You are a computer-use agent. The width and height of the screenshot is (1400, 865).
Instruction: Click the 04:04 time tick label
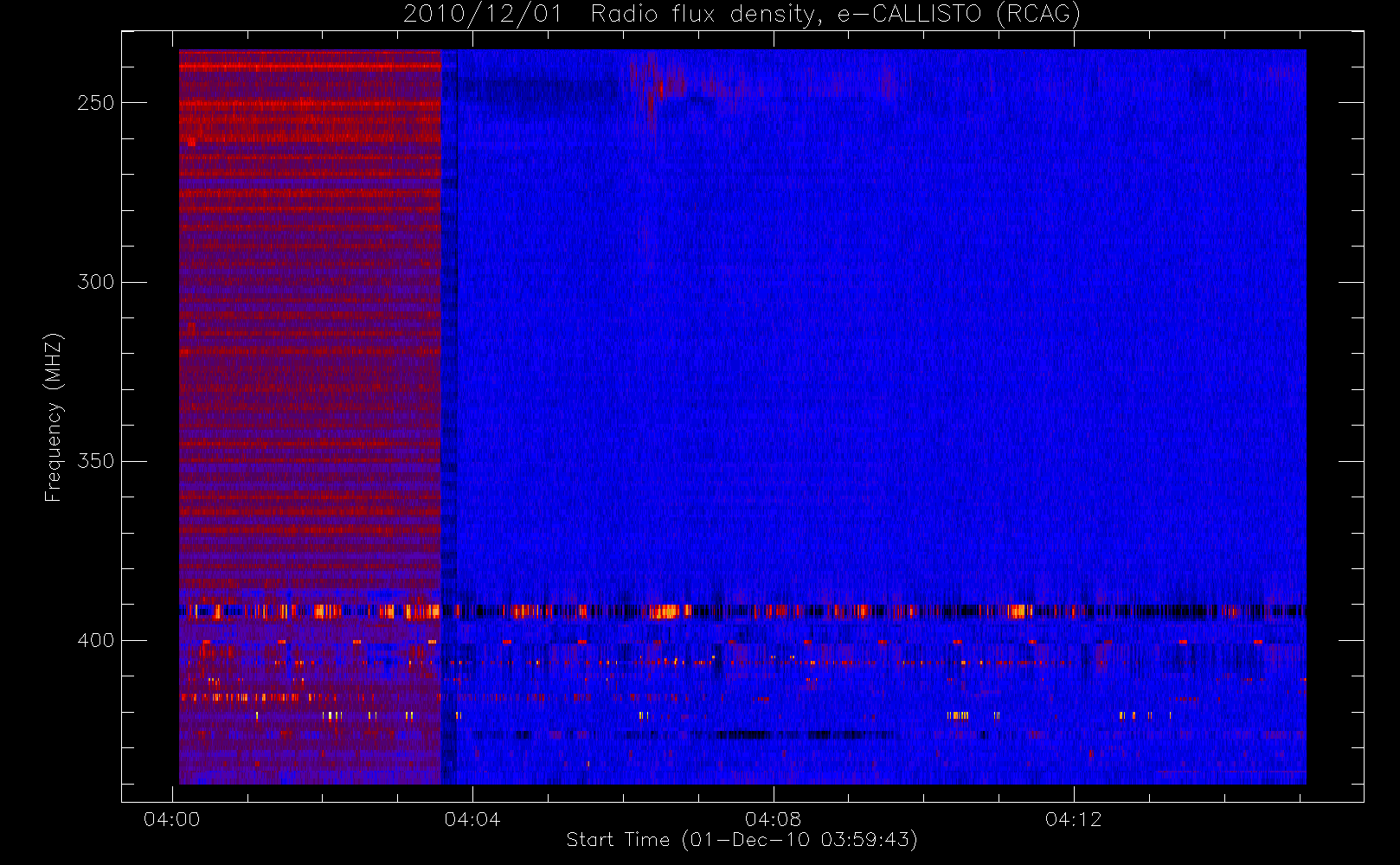472,819
